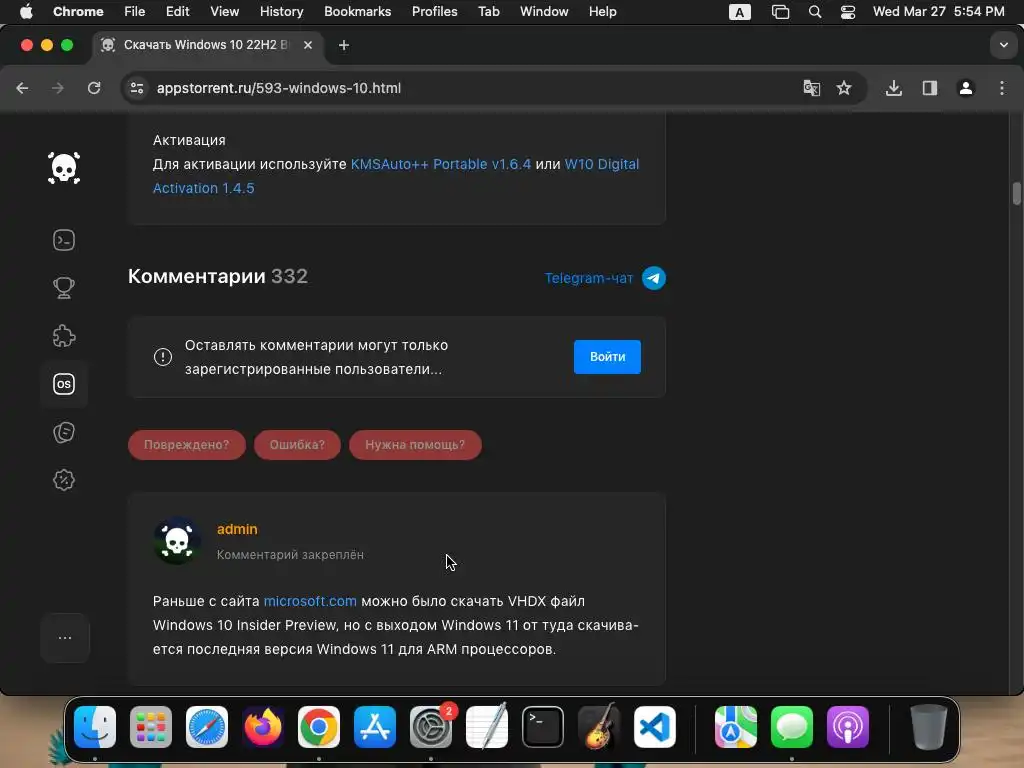Open Visual Studio Code from the Dock
1024x768 pixels.
[x=655, y=727]
